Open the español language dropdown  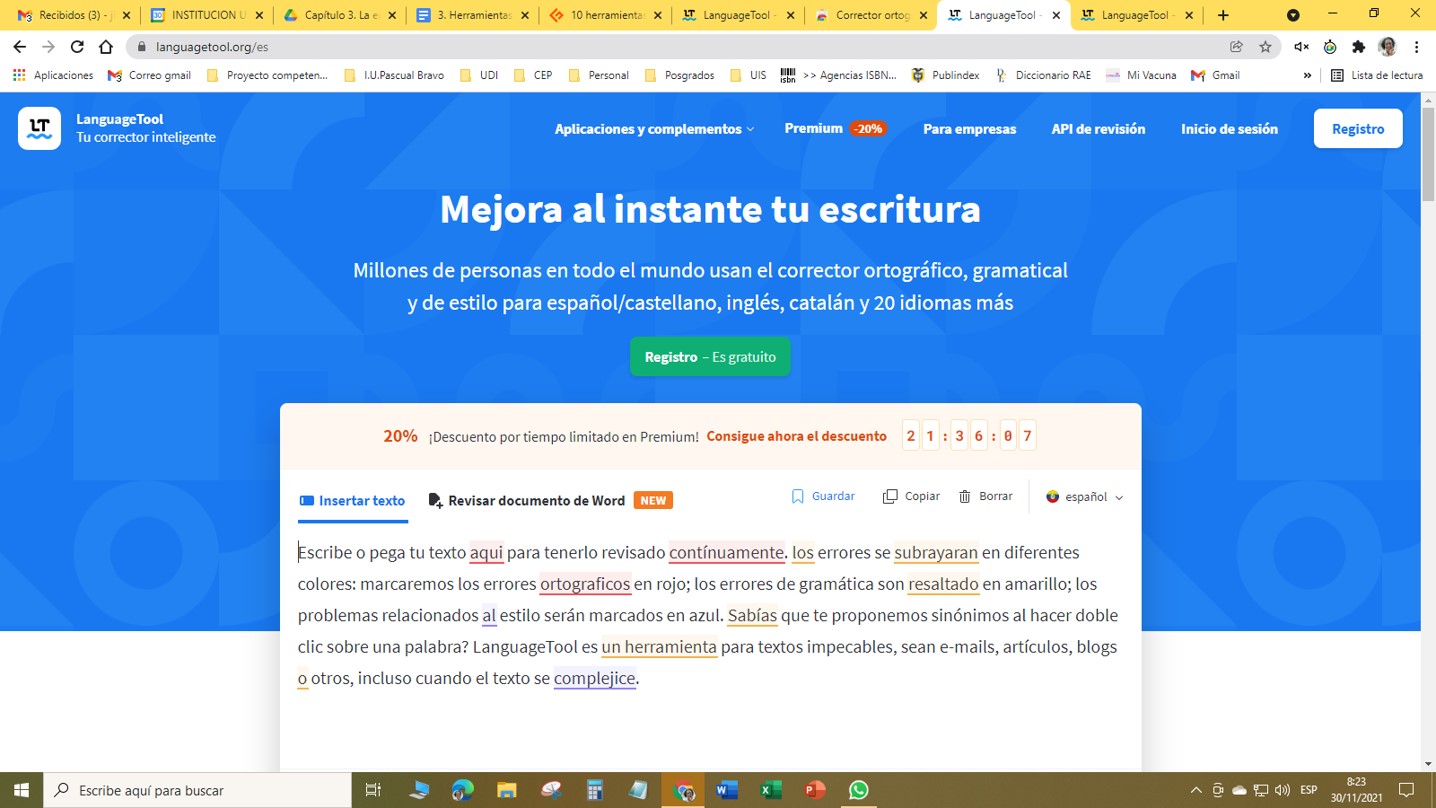point(1084,497)
